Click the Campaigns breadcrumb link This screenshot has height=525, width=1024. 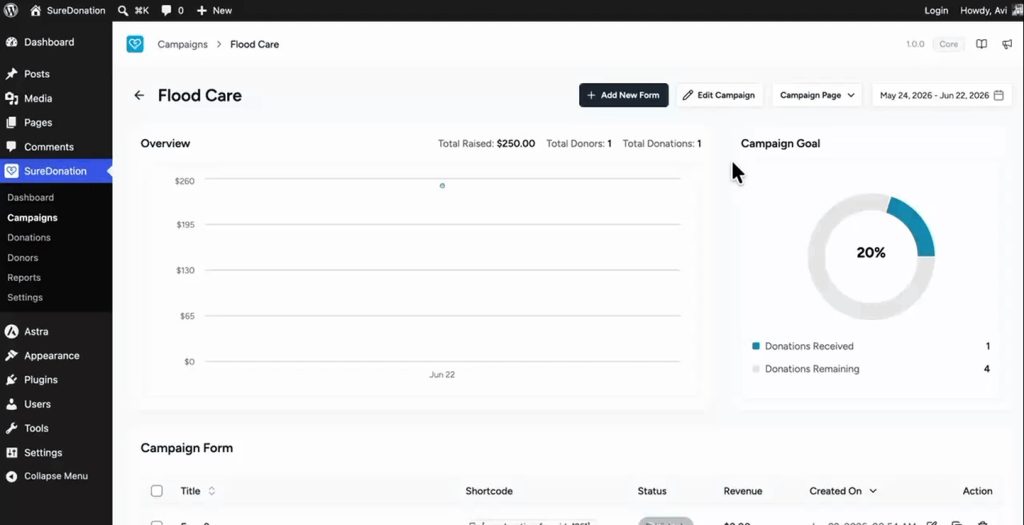[x=182, y=44]
